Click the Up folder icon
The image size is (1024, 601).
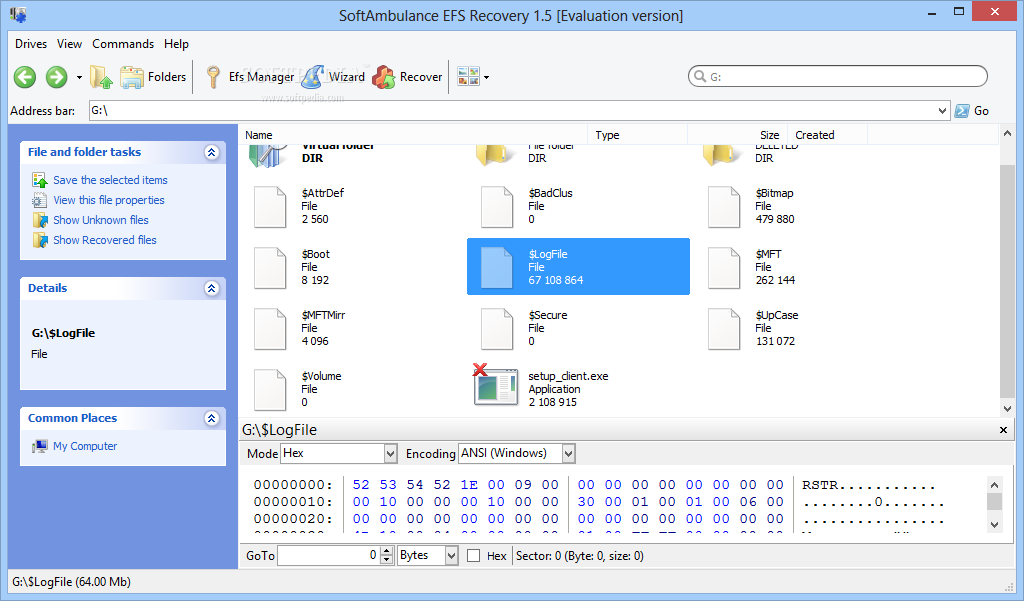101,77
